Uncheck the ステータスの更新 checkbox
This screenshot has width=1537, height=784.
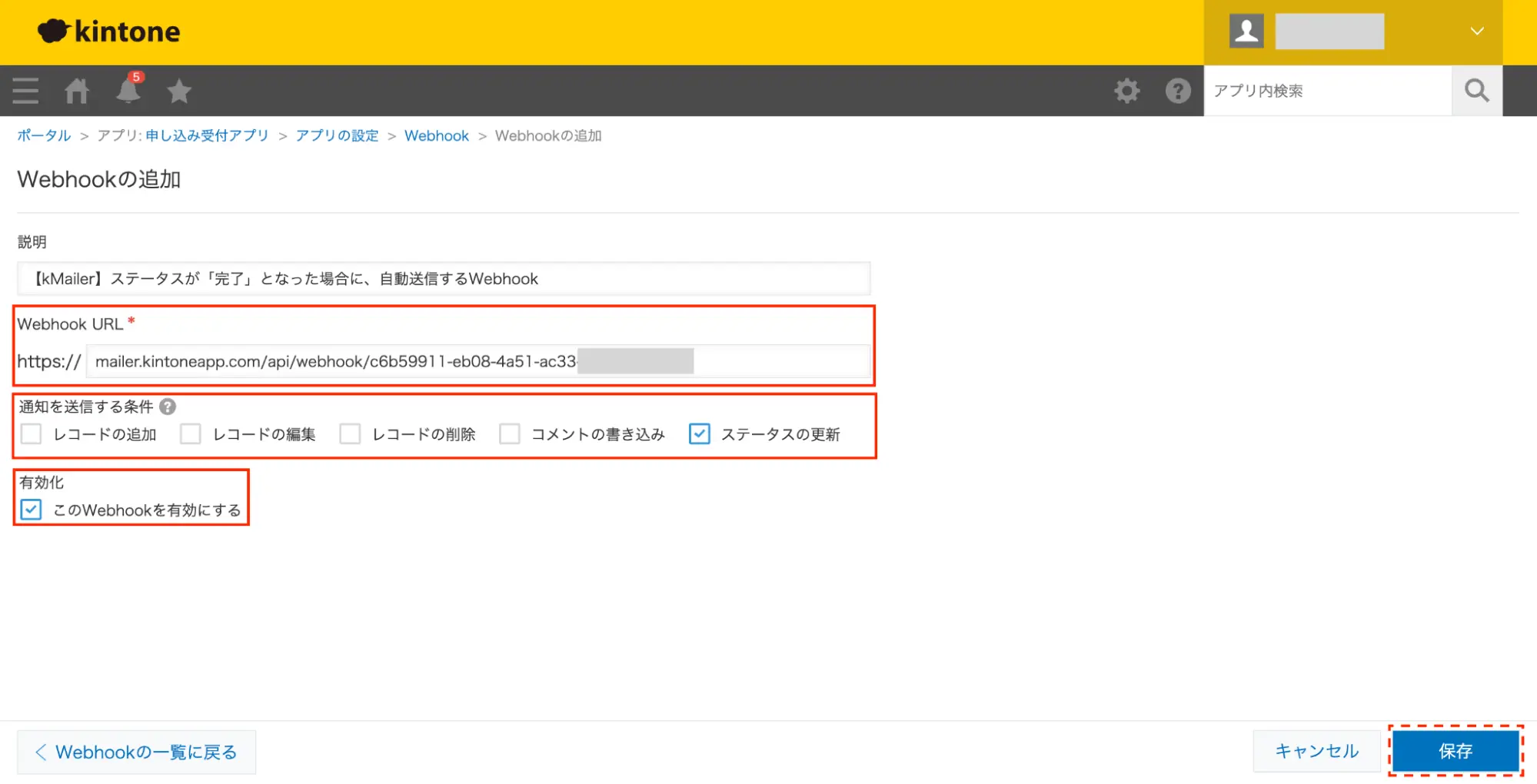pos(699,434)
